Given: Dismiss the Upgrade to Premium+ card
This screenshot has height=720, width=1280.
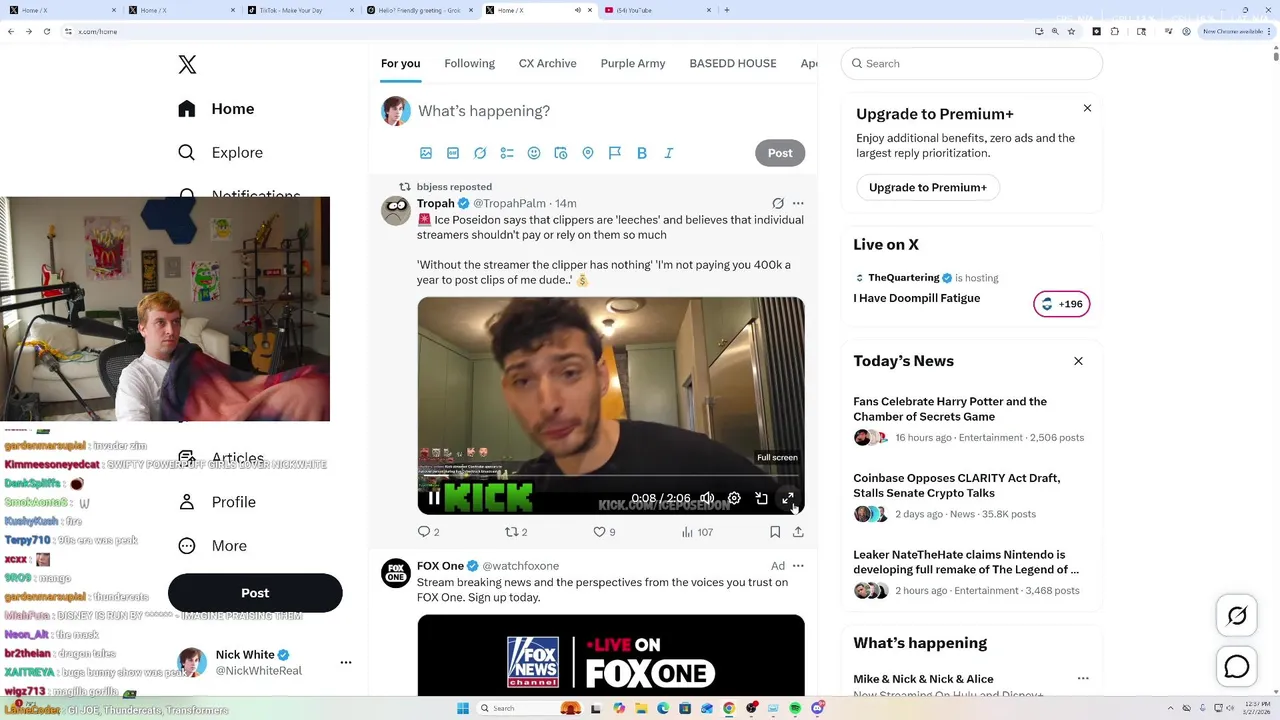Looking at the screenshot, I should pyautogui.click(x=1087, y=108).
